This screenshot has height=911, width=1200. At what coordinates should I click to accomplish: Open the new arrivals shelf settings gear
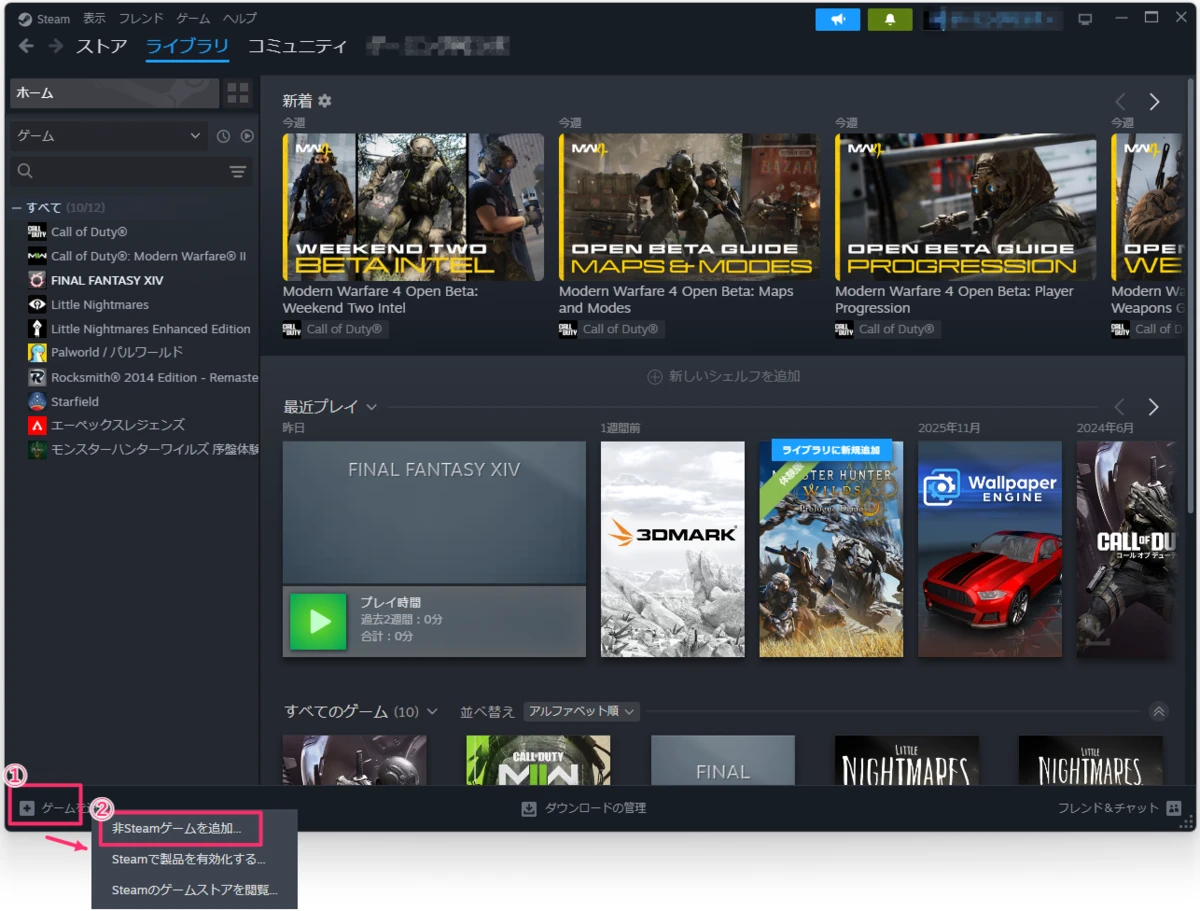click(324, 101)
